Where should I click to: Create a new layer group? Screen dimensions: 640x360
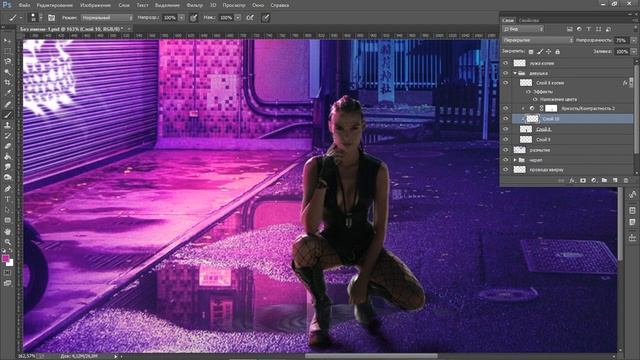604,180
